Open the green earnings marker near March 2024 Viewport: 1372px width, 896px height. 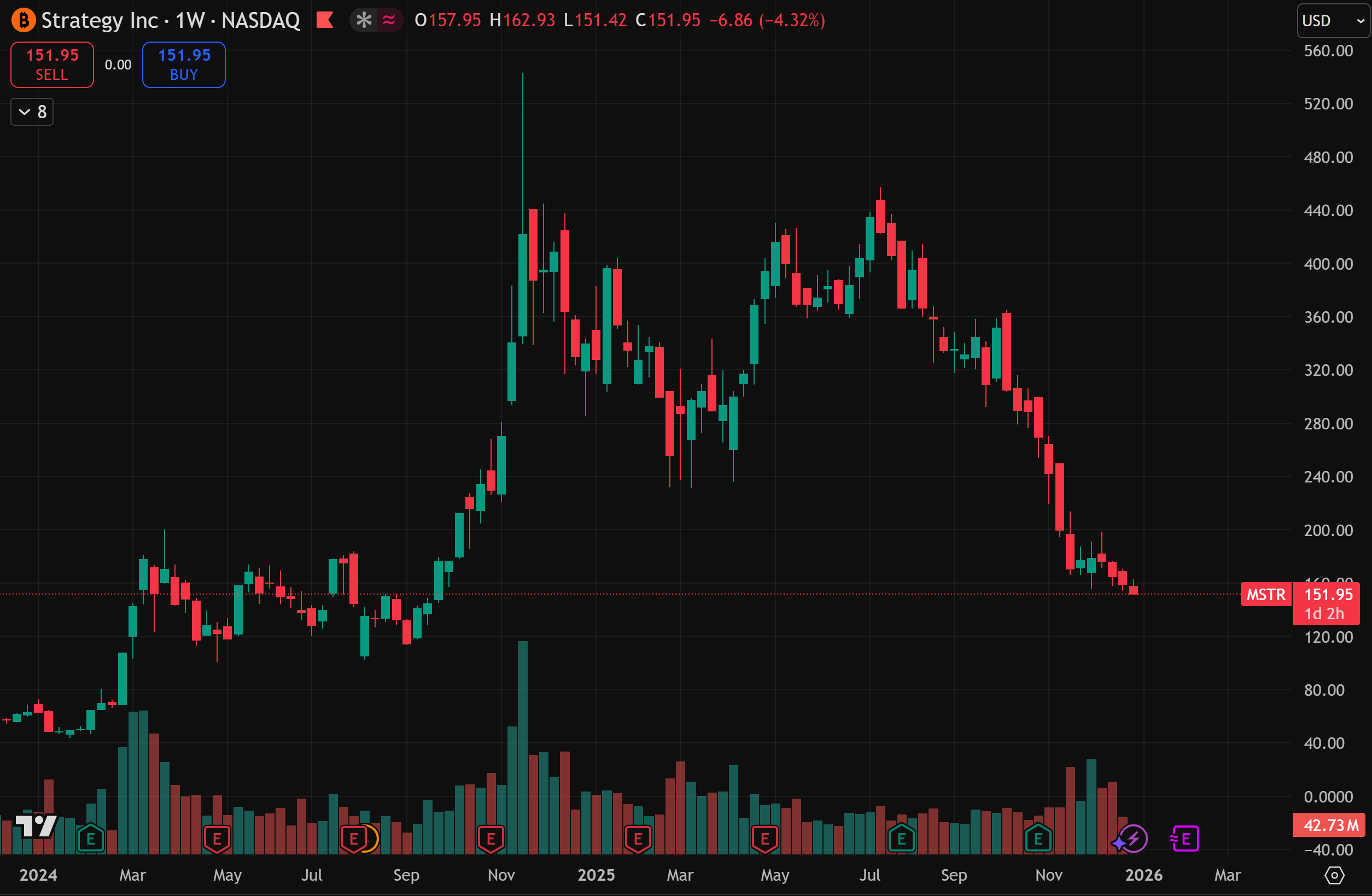coord(91,839)
